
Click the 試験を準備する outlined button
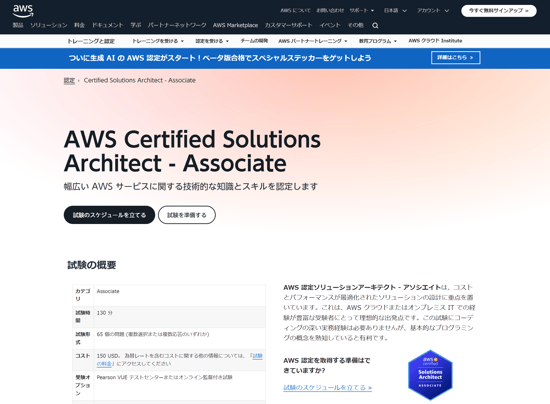[x=187, y=215]
